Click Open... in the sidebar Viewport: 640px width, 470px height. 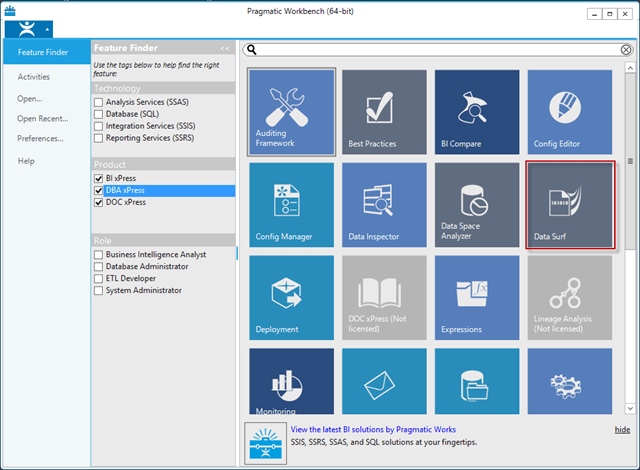point(29,98)
